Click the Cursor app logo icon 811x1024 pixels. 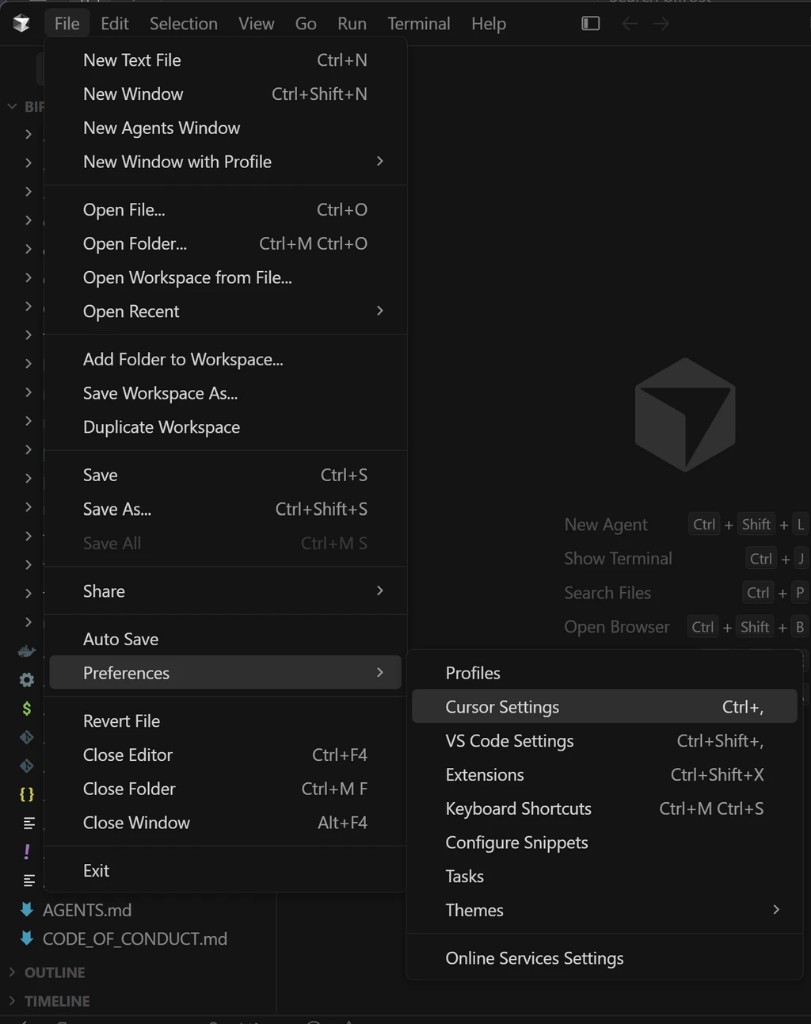[21, 24]
